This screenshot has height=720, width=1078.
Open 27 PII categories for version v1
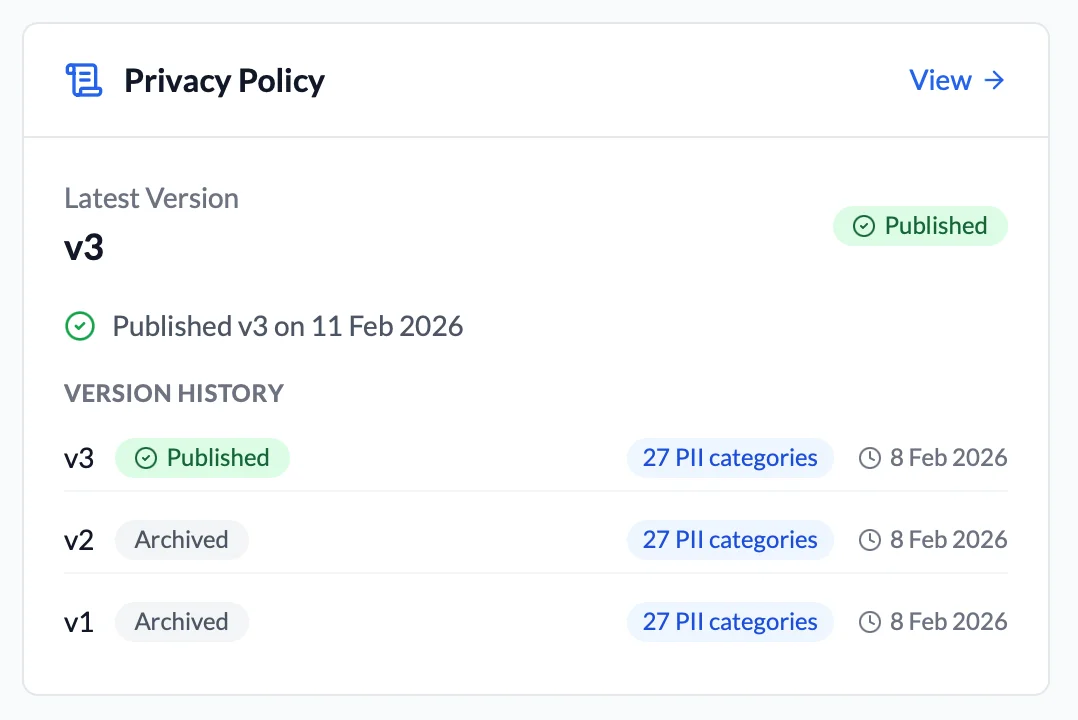tap(730, 621)
